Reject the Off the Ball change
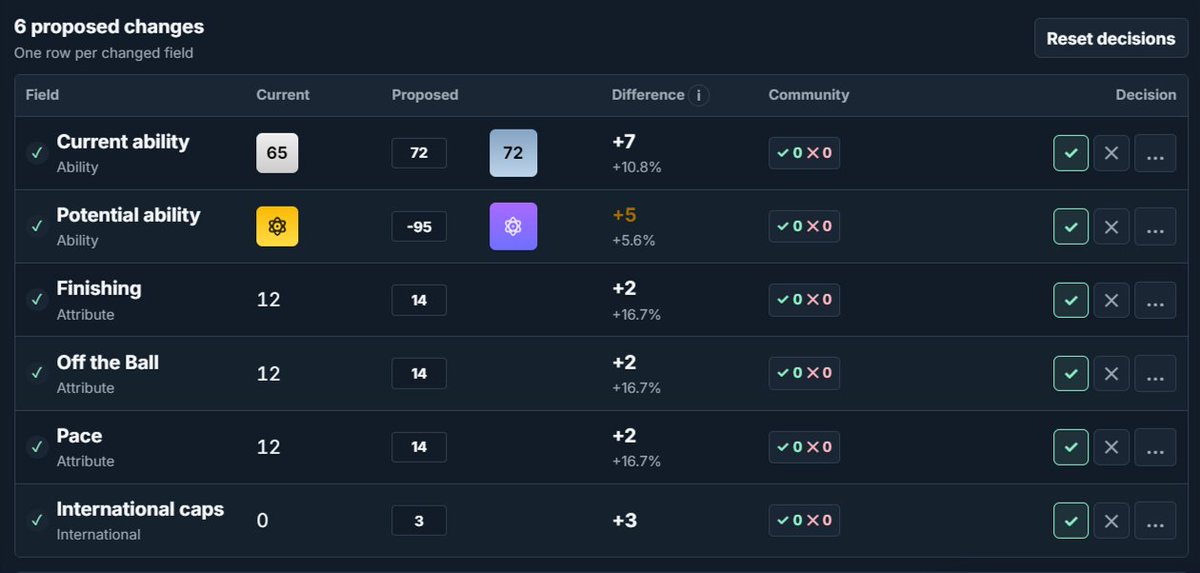Image resolution: width=1200 pixels, height=573 pixels. [x=1111, y=373]
